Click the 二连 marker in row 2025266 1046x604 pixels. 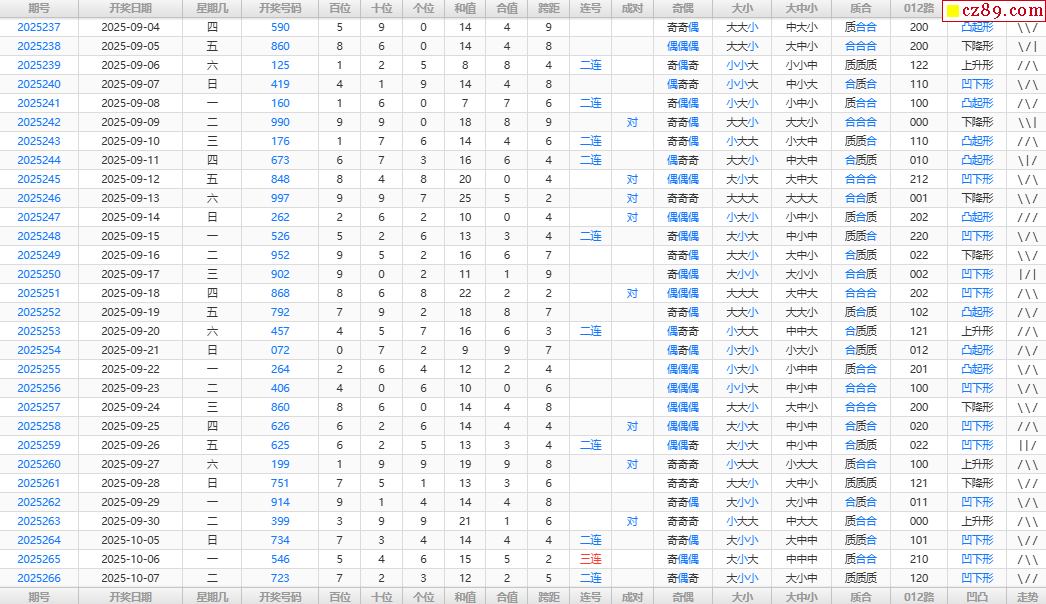590,578
